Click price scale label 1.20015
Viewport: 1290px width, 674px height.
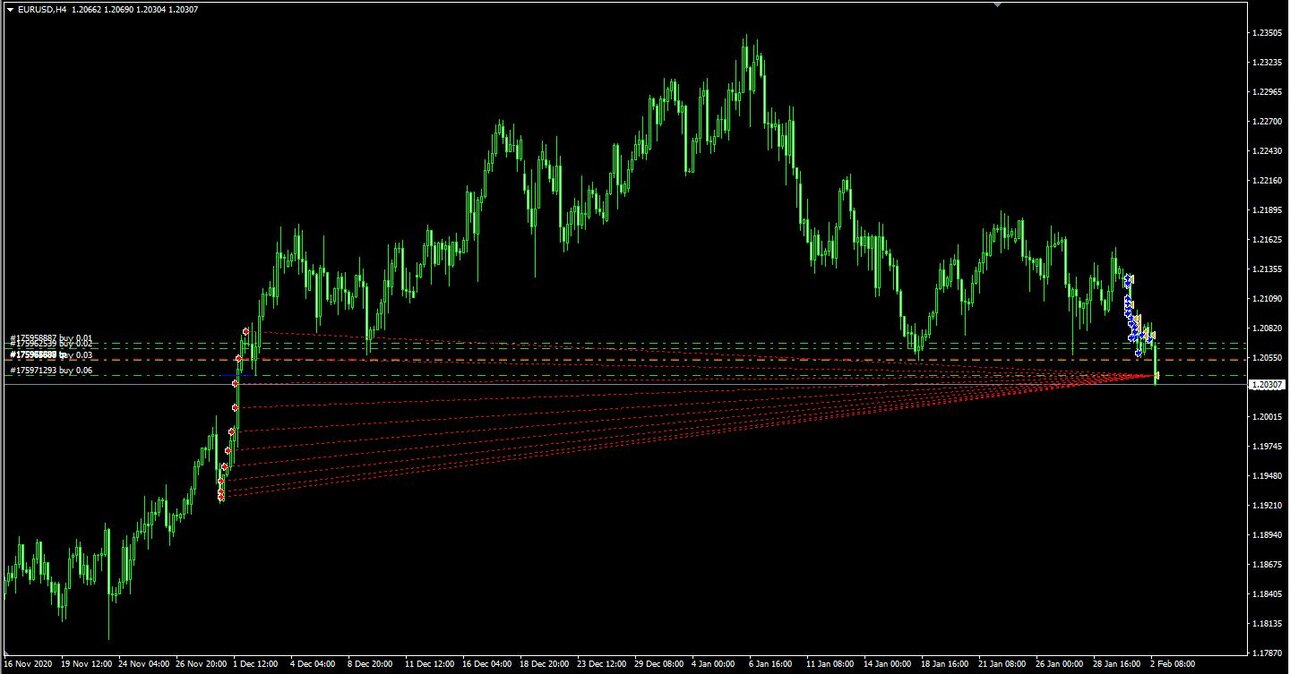pyautogui.click(x=1267, y=416)
